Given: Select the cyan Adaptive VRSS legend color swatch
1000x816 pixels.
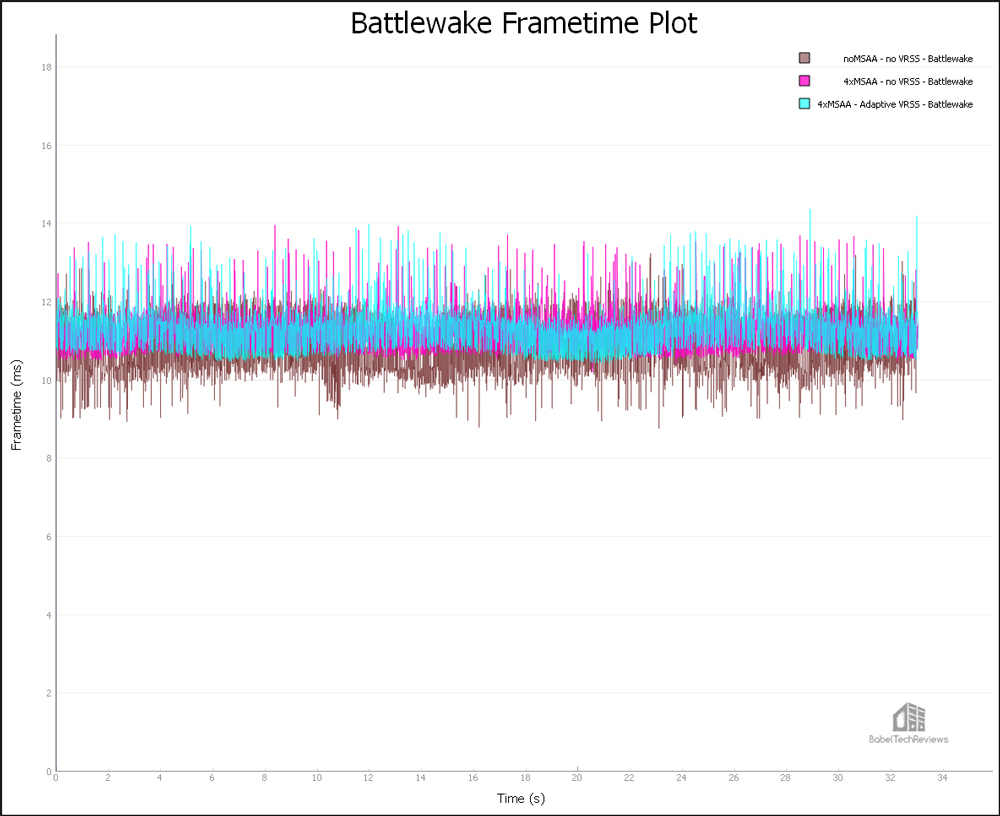Looking at the screenshot, I should click(x=805, y=104).
